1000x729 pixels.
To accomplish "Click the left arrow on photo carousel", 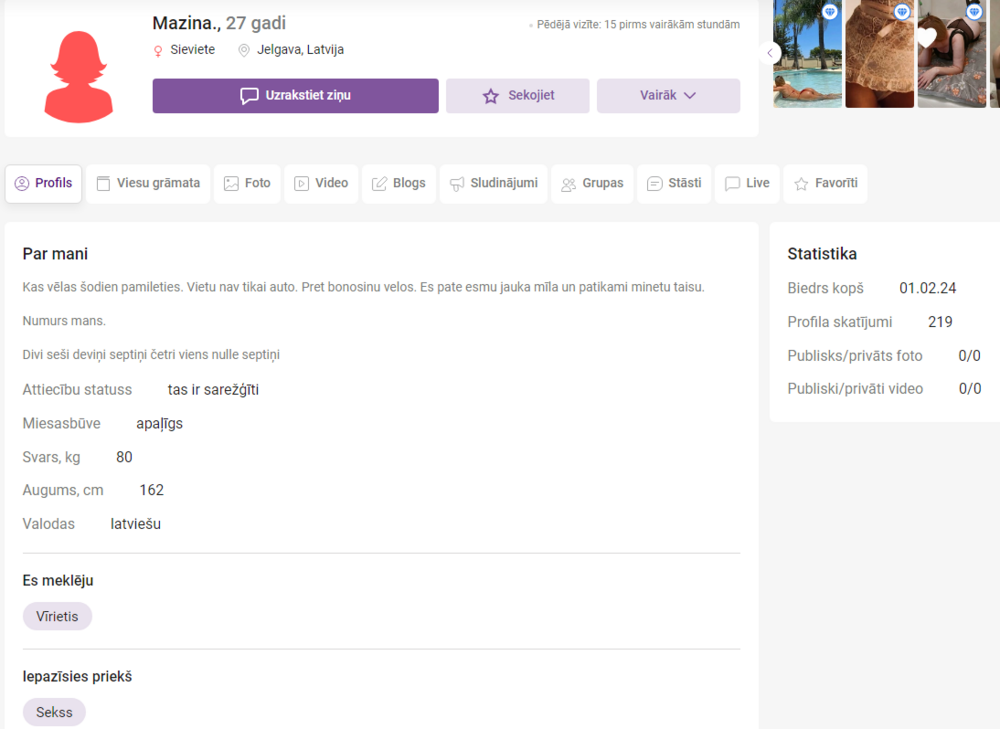I will tap(769, 53).
